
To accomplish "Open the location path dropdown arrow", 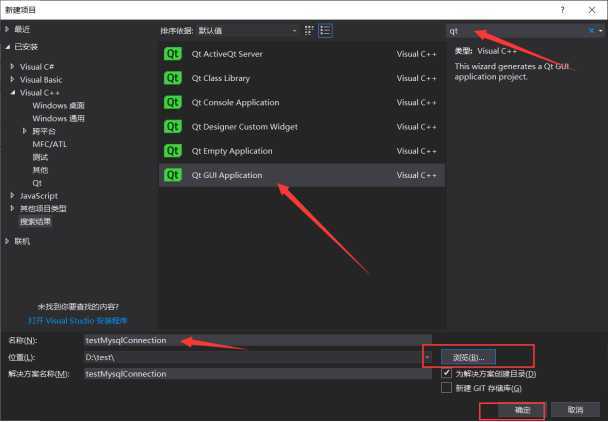I will (427, 357).
